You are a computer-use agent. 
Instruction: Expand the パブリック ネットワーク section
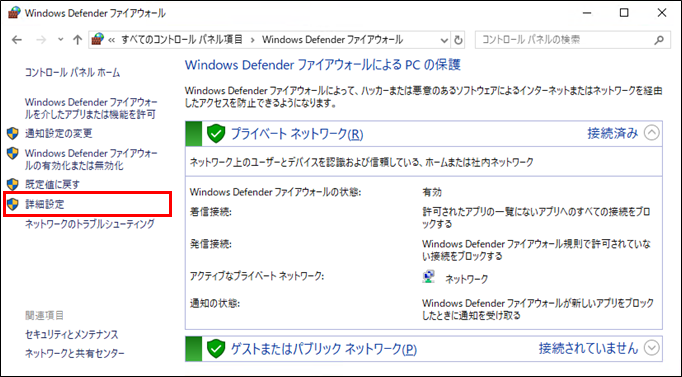652,348
